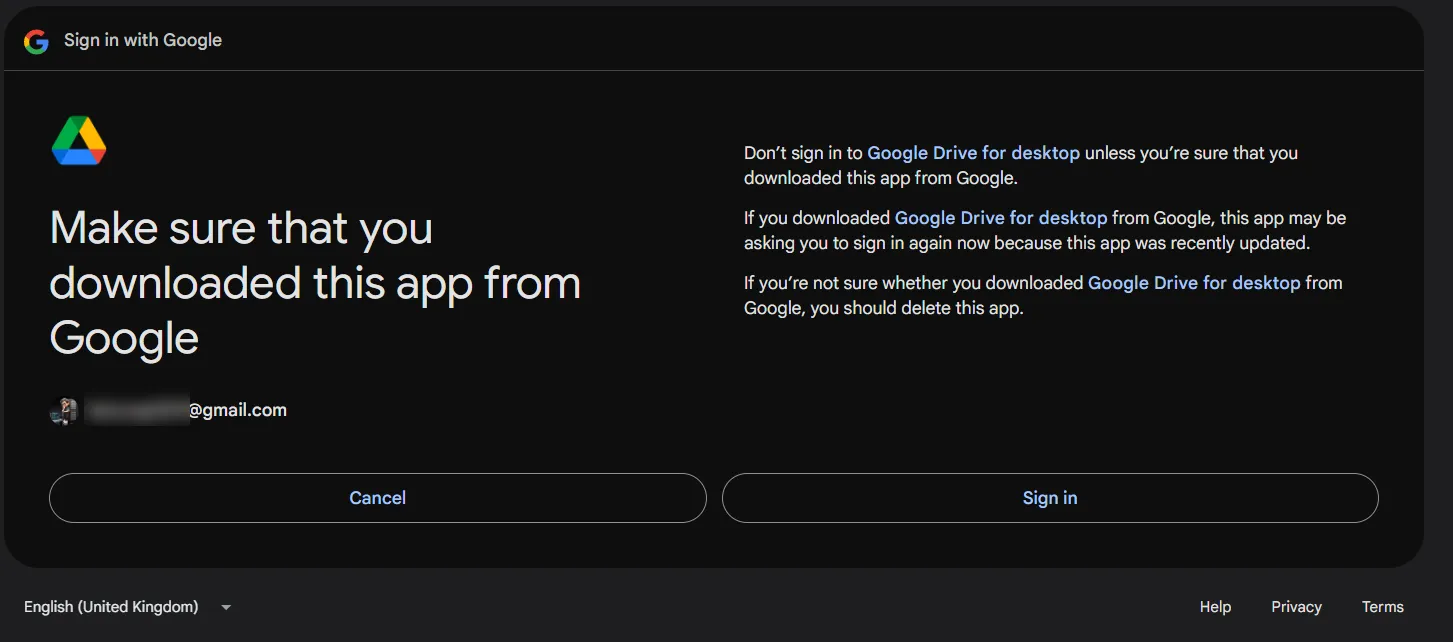This screenshot has height=642, width=1453.
Task: Open the Terms link in the footer
Action: click(1383, 607)
